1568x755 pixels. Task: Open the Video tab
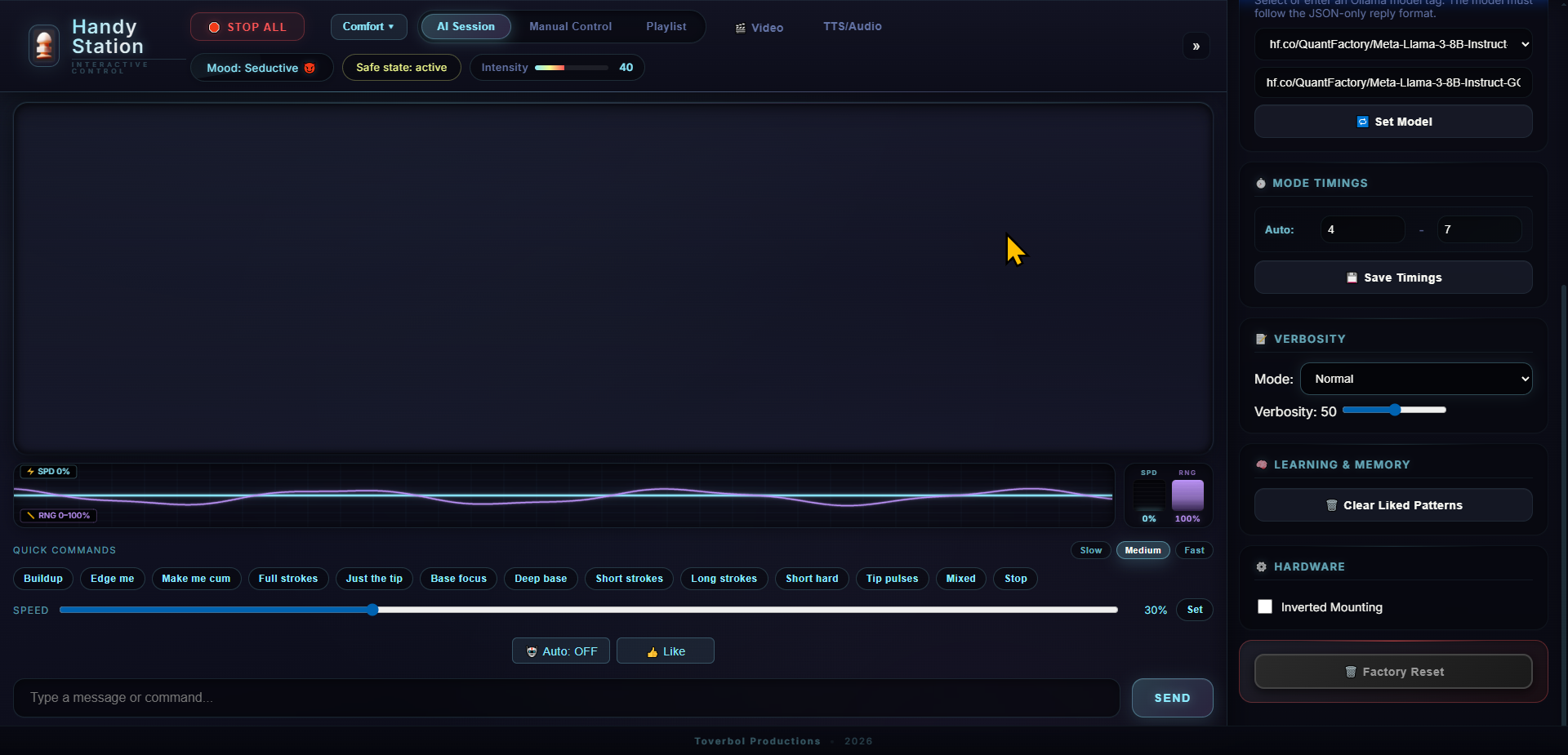[759, 28]
